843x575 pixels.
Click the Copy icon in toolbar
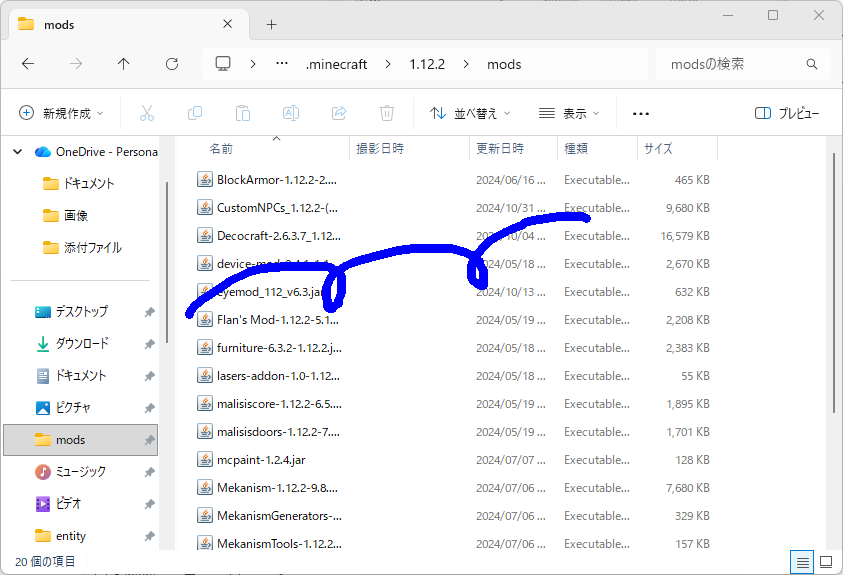click(195, 113)
